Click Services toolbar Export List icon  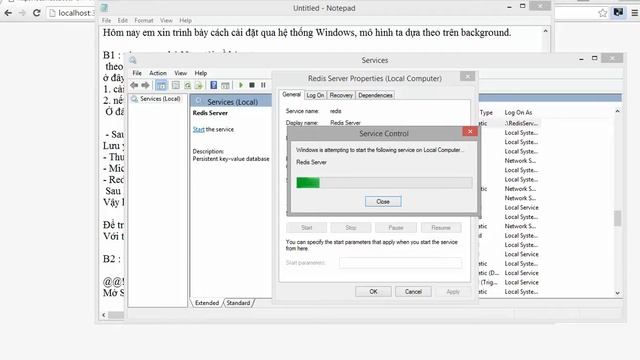point(199,85)
